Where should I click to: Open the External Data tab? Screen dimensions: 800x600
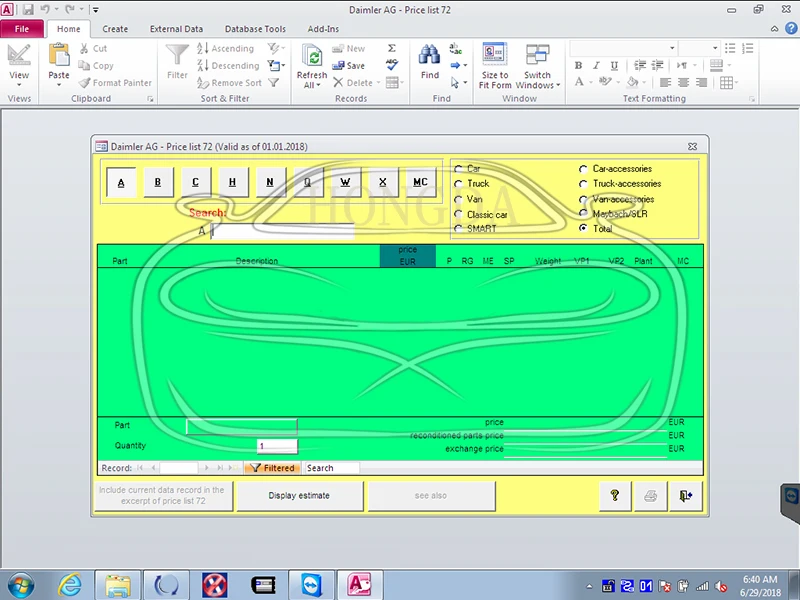[x=176, y=29]
